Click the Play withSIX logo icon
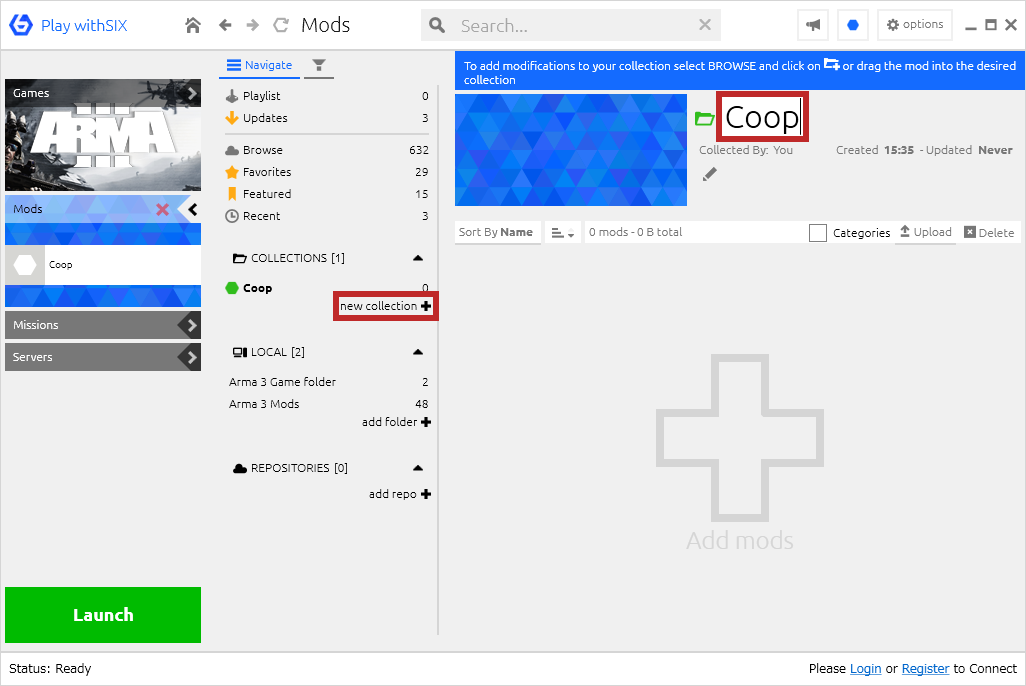 21,26
